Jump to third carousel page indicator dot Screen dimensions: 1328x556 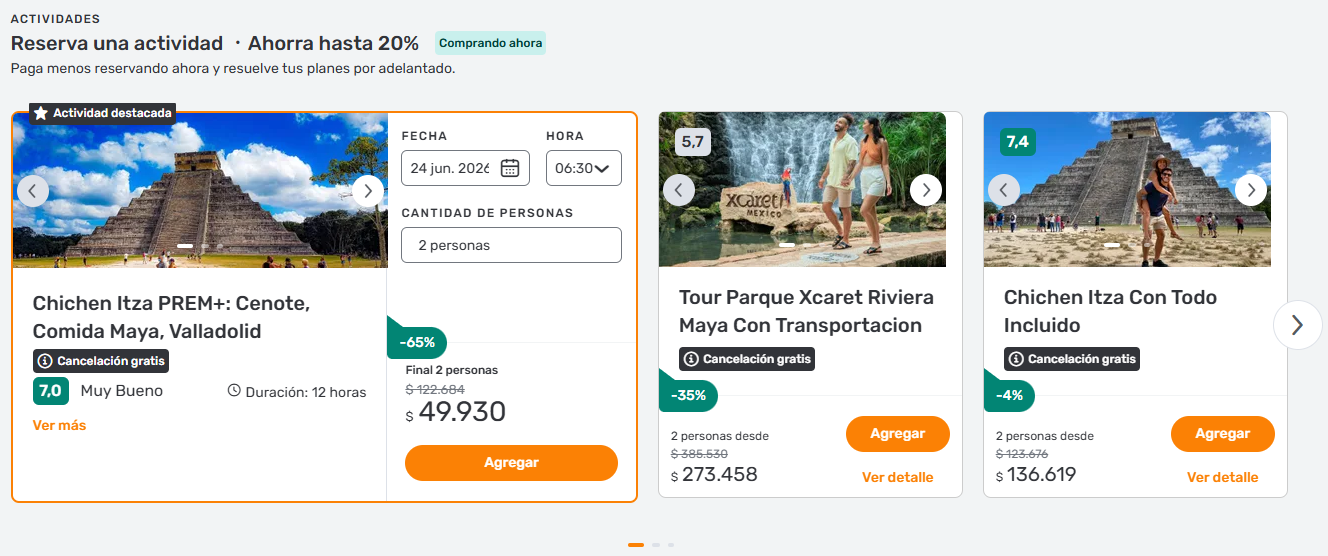tap(671, 545)
